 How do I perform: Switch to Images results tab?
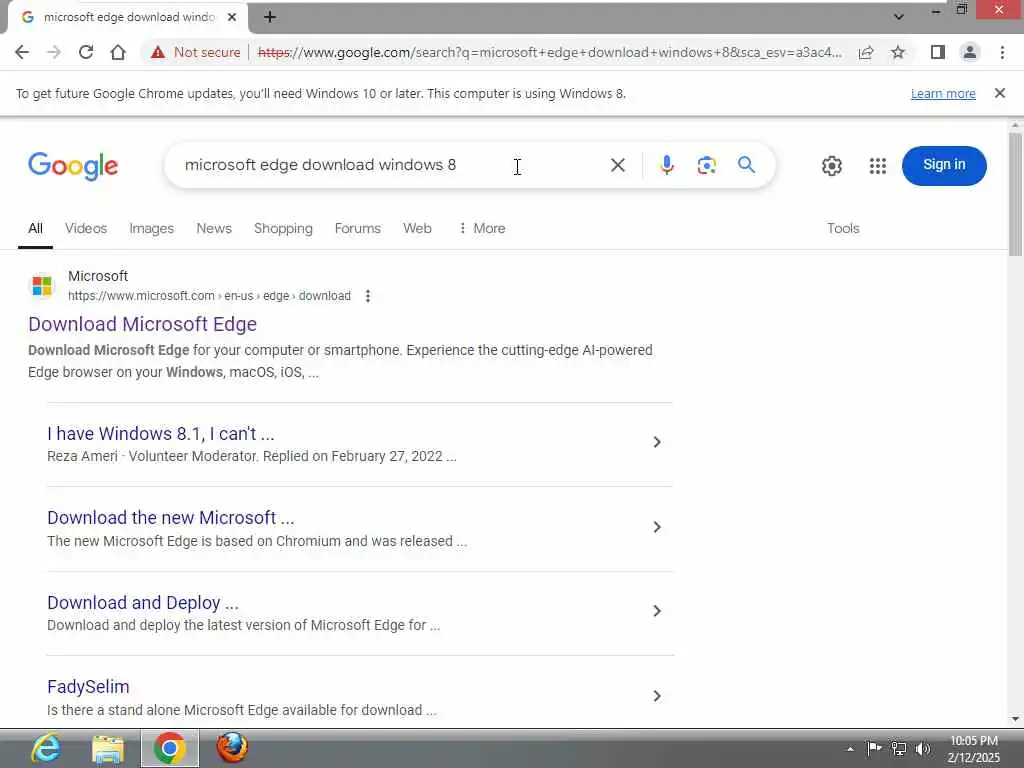click(x=152, y=229)
